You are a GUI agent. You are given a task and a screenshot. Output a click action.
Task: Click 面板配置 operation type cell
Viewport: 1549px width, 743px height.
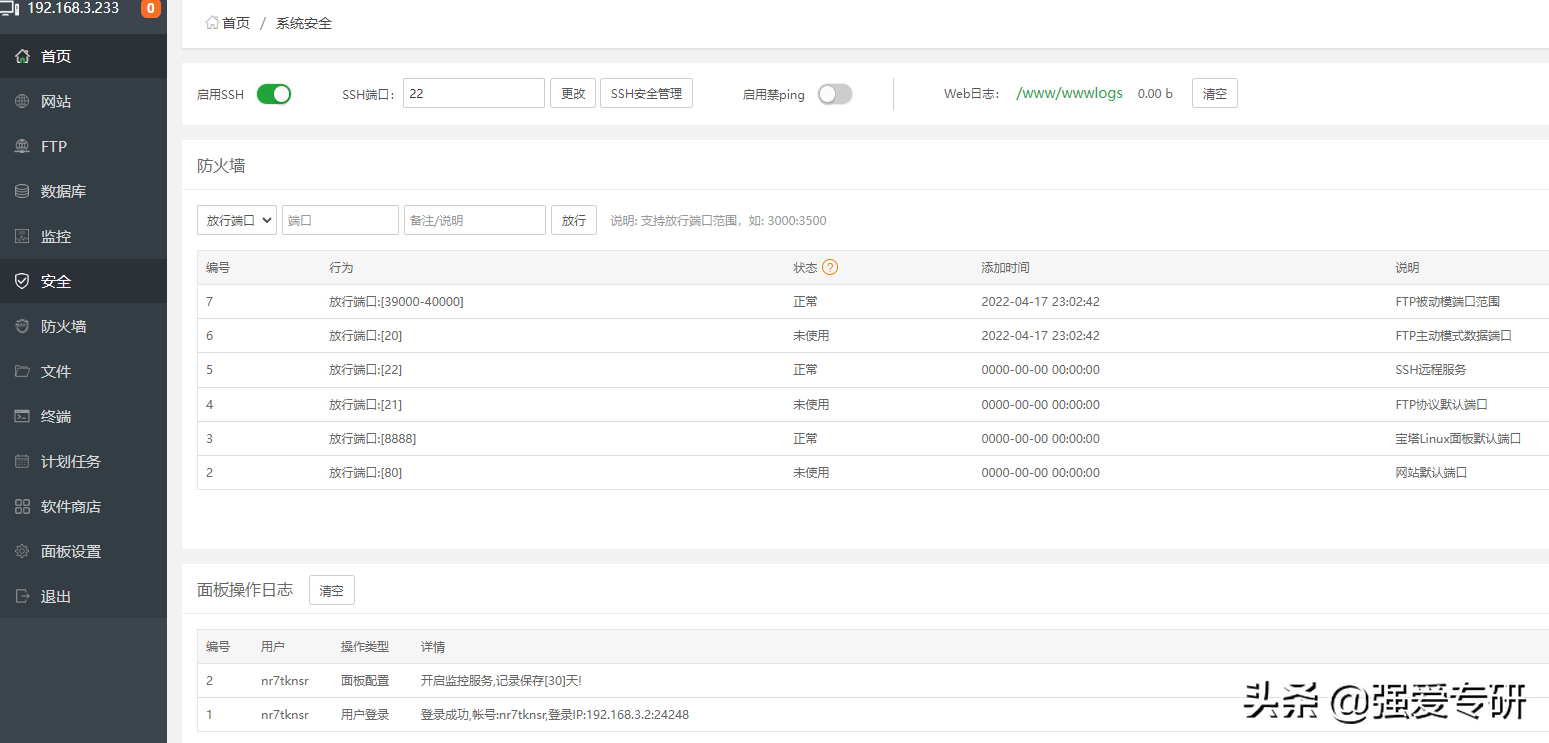pos(365,680)
